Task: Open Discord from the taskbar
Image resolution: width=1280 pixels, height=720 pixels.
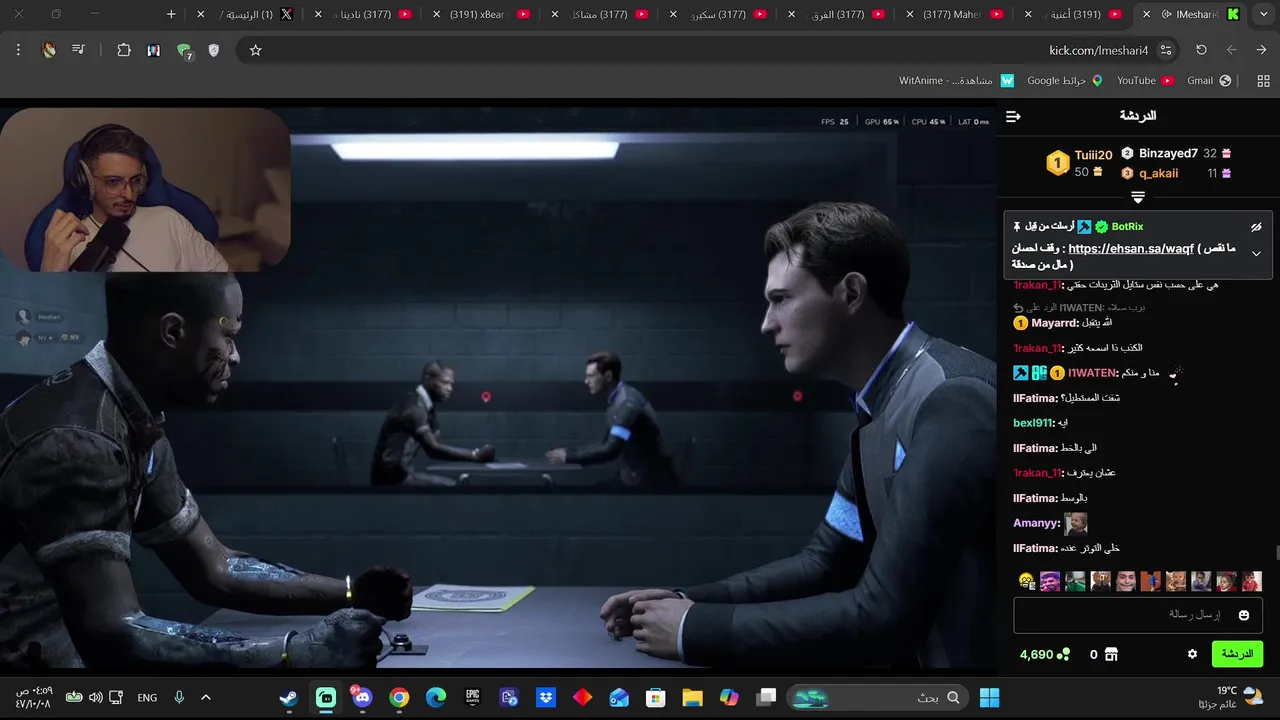Action: (x=362, y=697)
